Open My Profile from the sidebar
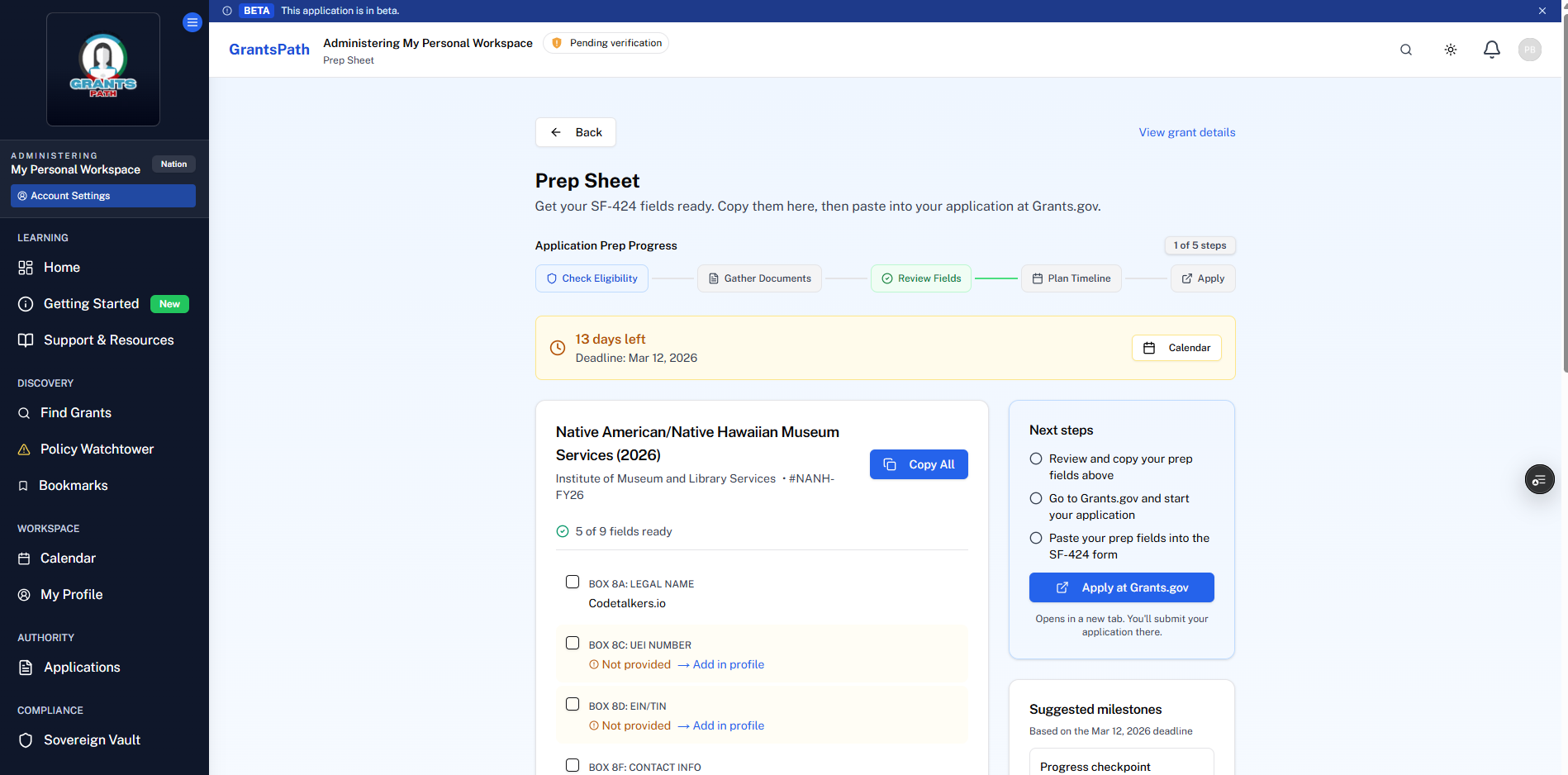 coord(71,594)
